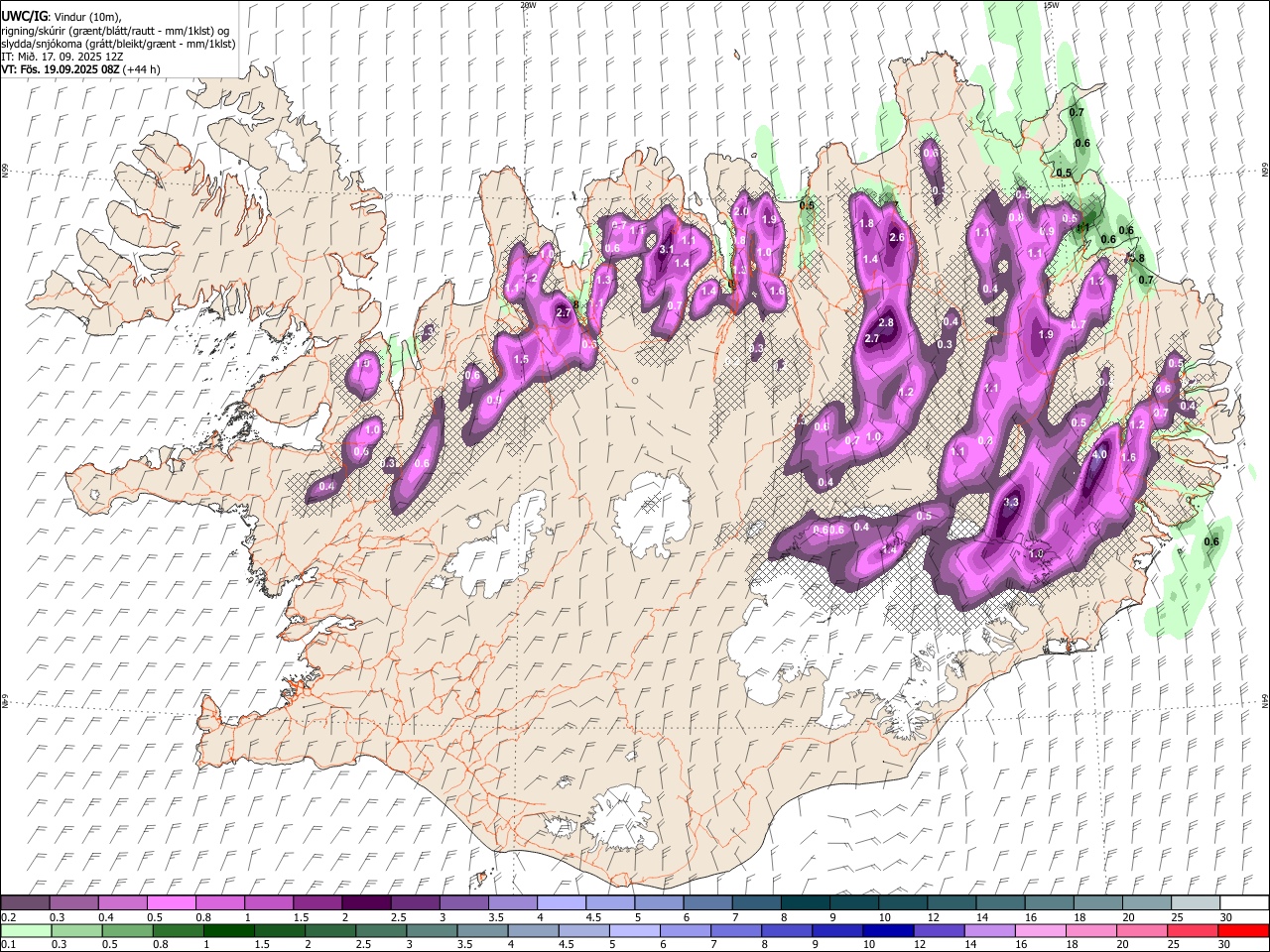This screenshot has width=1270, height=952.
Task: Pick the light pink 16–18 rain scale swatch
Action: (1041, 930)
